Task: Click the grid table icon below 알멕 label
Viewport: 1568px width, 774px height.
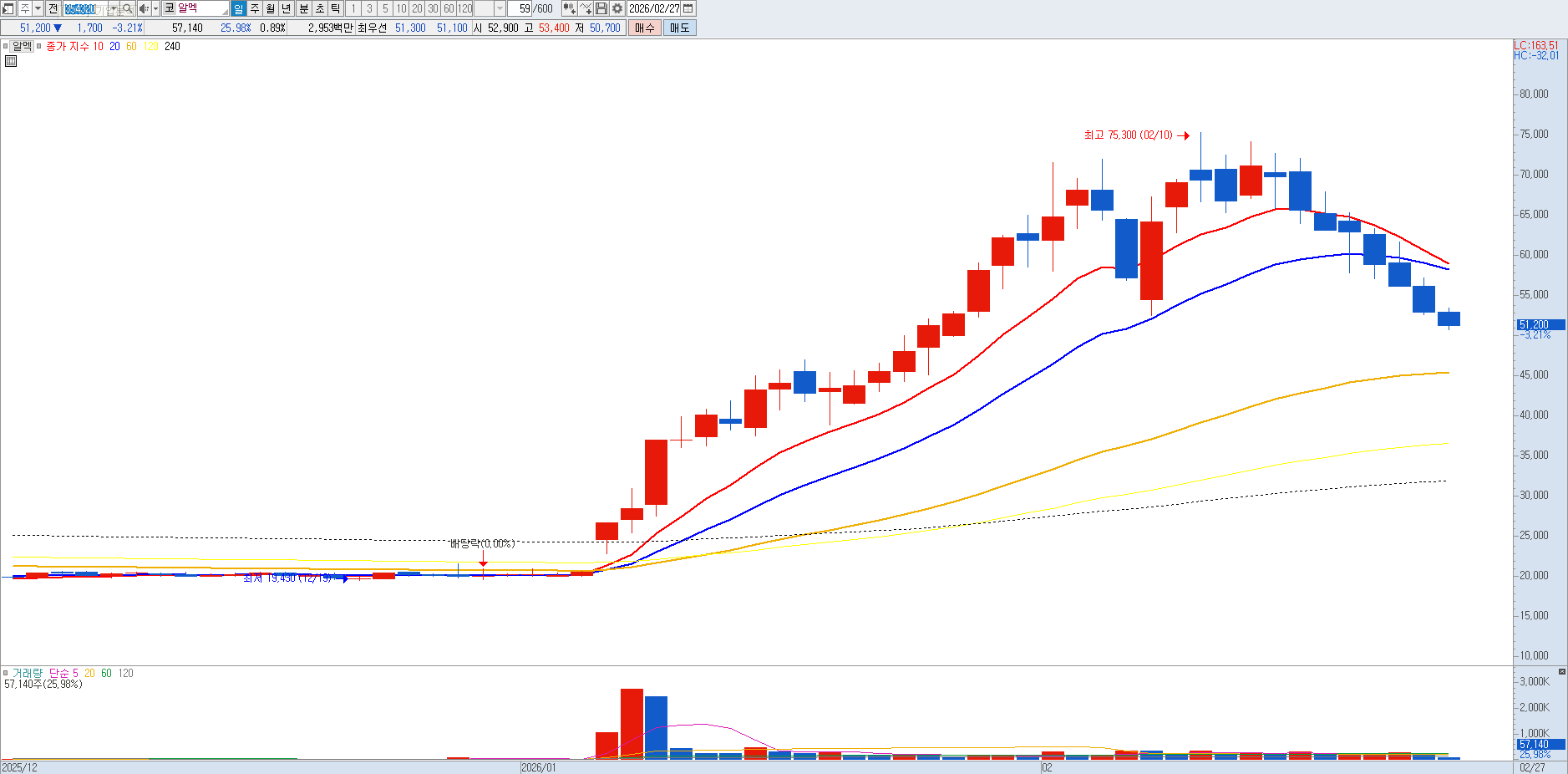Action: click(11, 61)
